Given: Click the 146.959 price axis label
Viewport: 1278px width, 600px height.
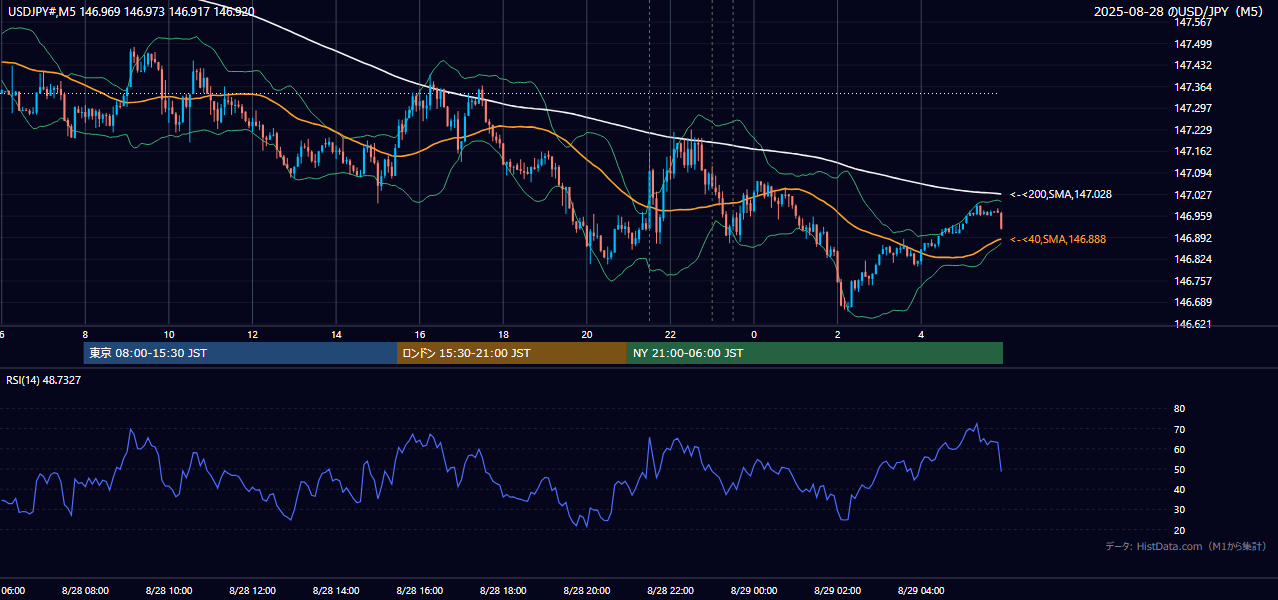Looking at the screenshot, I should coord(1193,216).
